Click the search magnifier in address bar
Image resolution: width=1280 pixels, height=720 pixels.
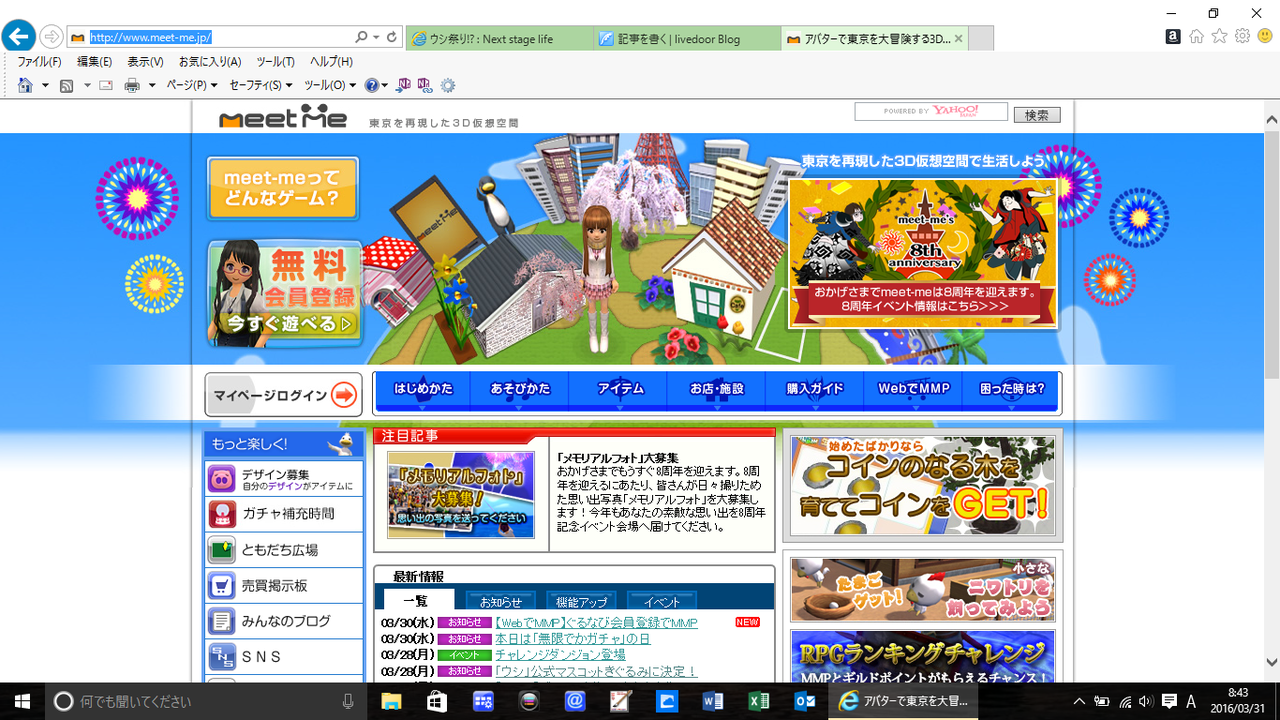point(361,37)
